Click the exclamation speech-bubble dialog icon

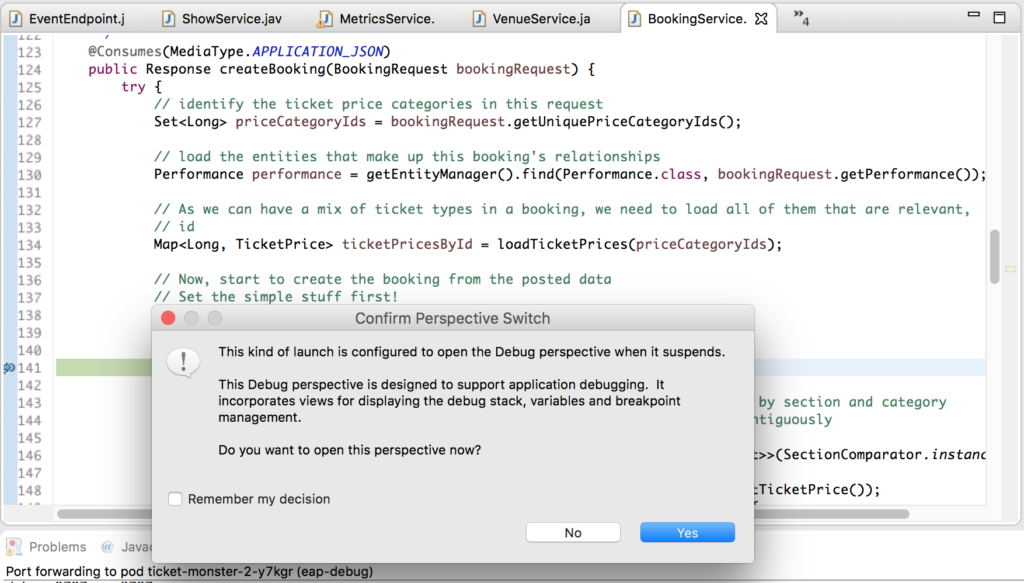pos(184,362)
